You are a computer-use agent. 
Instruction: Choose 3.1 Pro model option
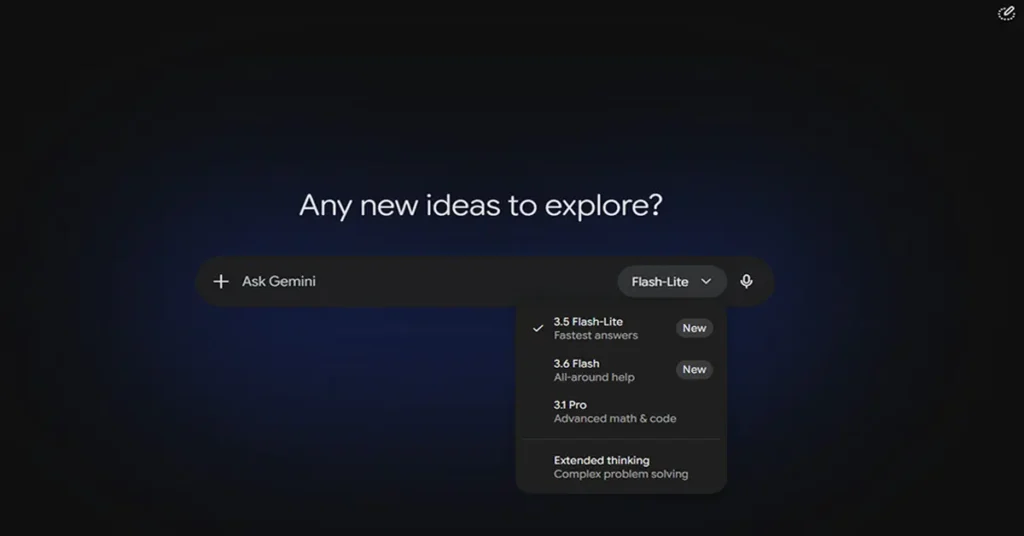pos(621,411)
